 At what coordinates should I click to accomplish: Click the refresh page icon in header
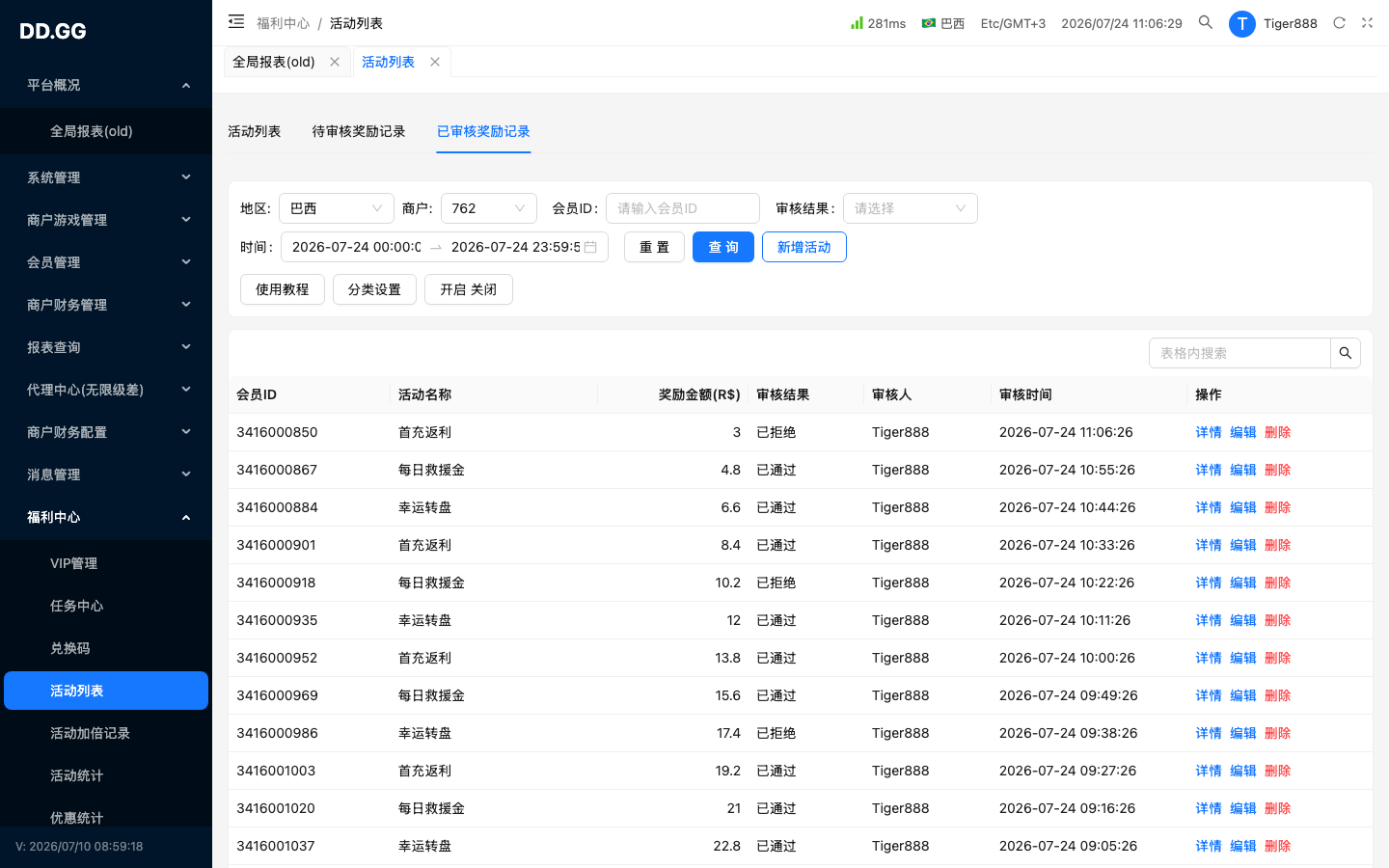1339,23
